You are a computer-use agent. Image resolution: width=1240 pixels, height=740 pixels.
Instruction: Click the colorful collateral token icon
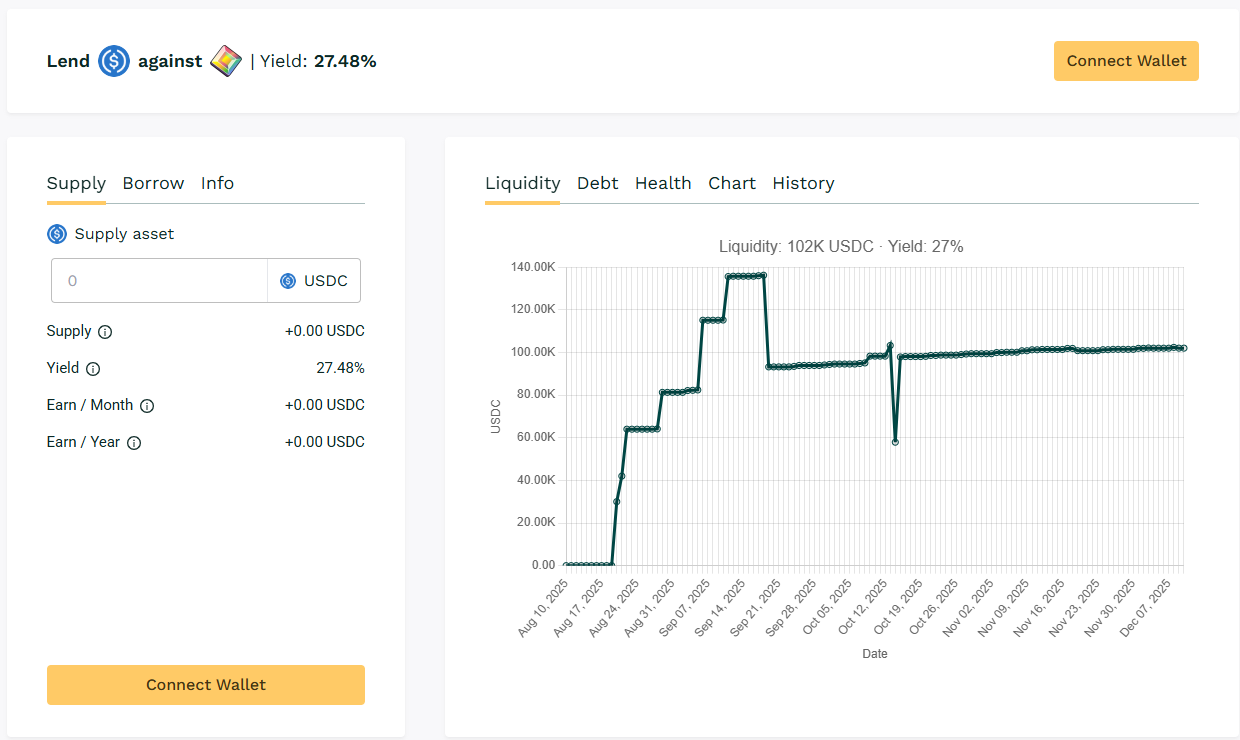pyautogui.click(x=226, y=61)
